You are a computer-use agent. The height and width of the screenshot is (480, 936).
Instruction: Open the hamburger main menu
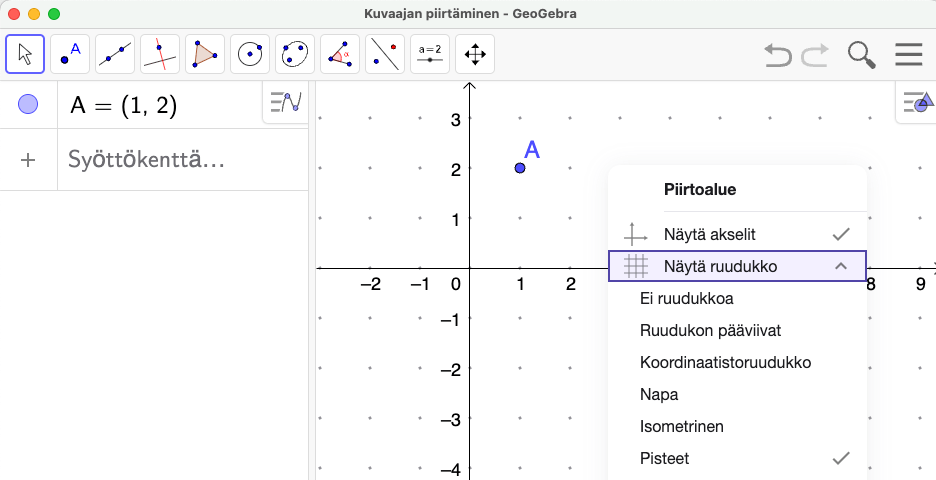909,55
